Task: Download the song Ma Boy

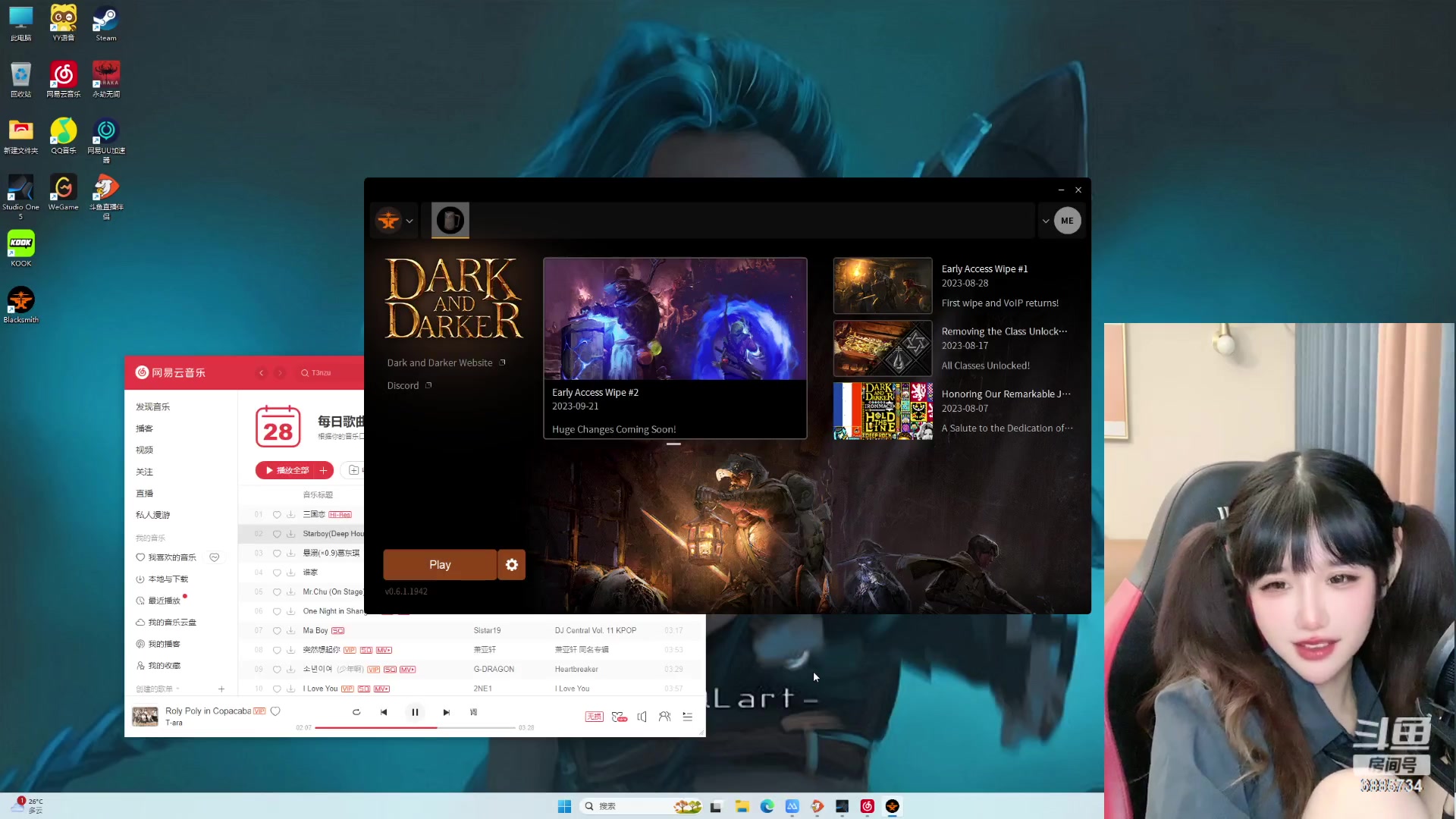Action: (290, 631)
